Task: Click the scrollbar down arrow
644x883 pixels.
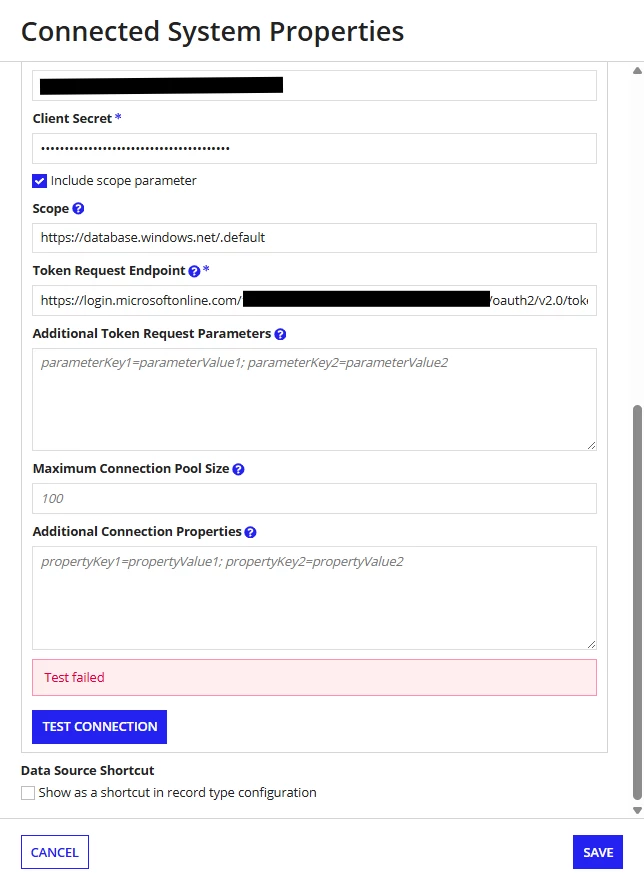Action: click(637, 811)
